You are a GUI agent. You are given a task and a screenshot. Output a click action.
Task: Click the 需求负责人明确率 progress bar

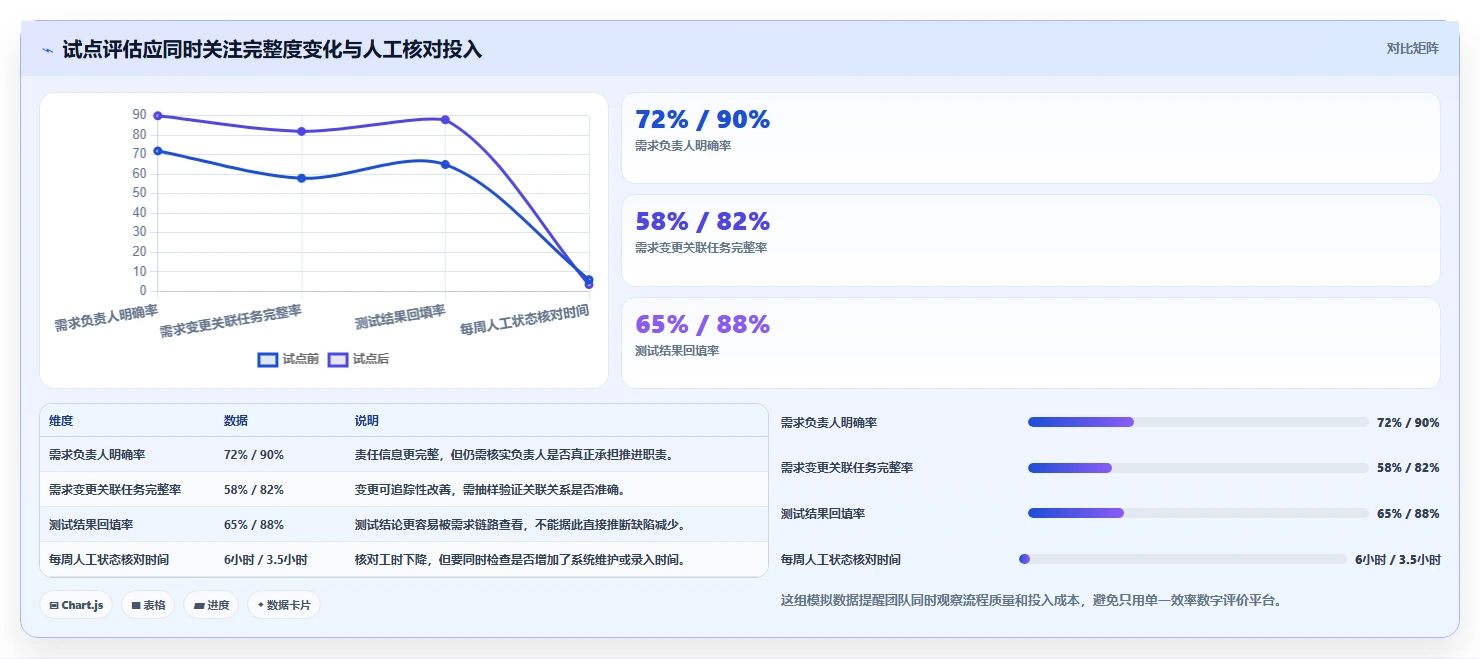[x=1198, y=422]
